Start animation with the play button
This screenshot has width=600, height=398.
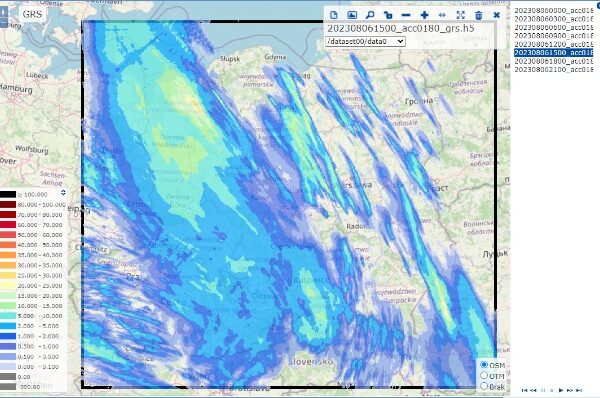561,390
